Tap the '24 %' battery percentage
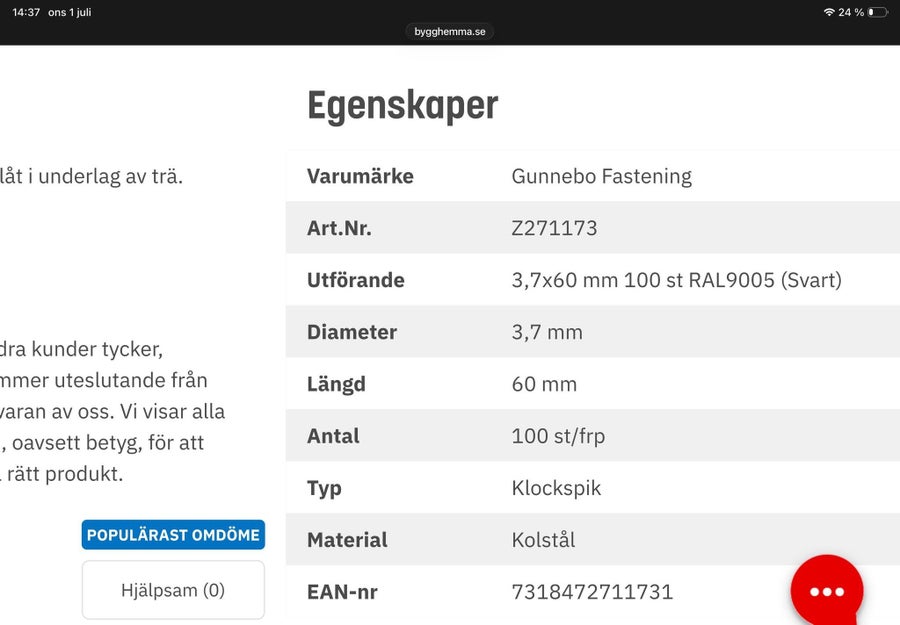 (x=851, y=12)
